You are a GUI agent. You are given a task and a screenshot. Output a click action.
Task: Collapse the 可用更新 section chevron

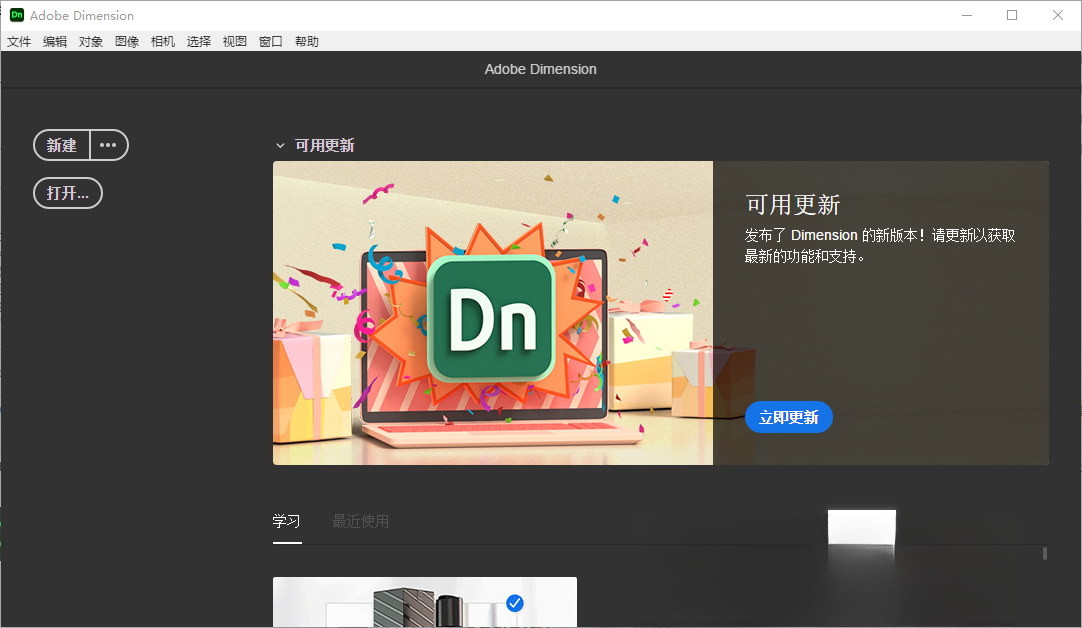click(280, 146)
